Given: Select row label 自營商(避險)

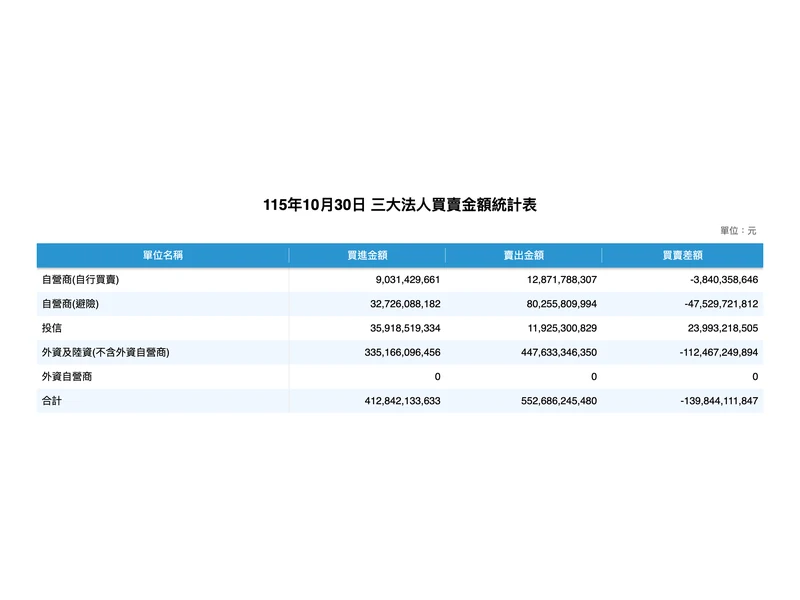Looking at the screenshot, I should tap(70, 304).
